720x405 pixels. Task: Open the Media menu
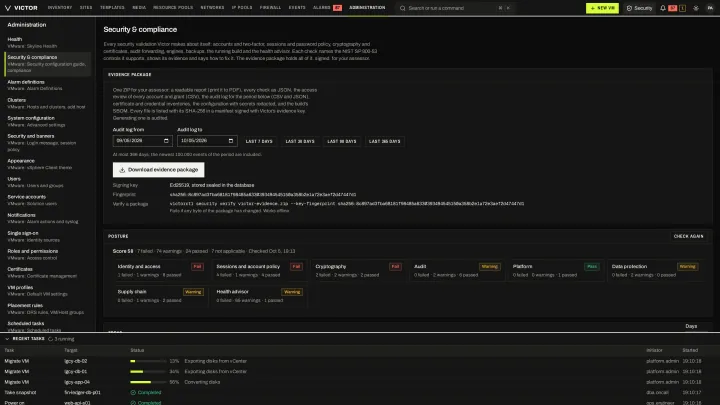(x=139, y=8)
